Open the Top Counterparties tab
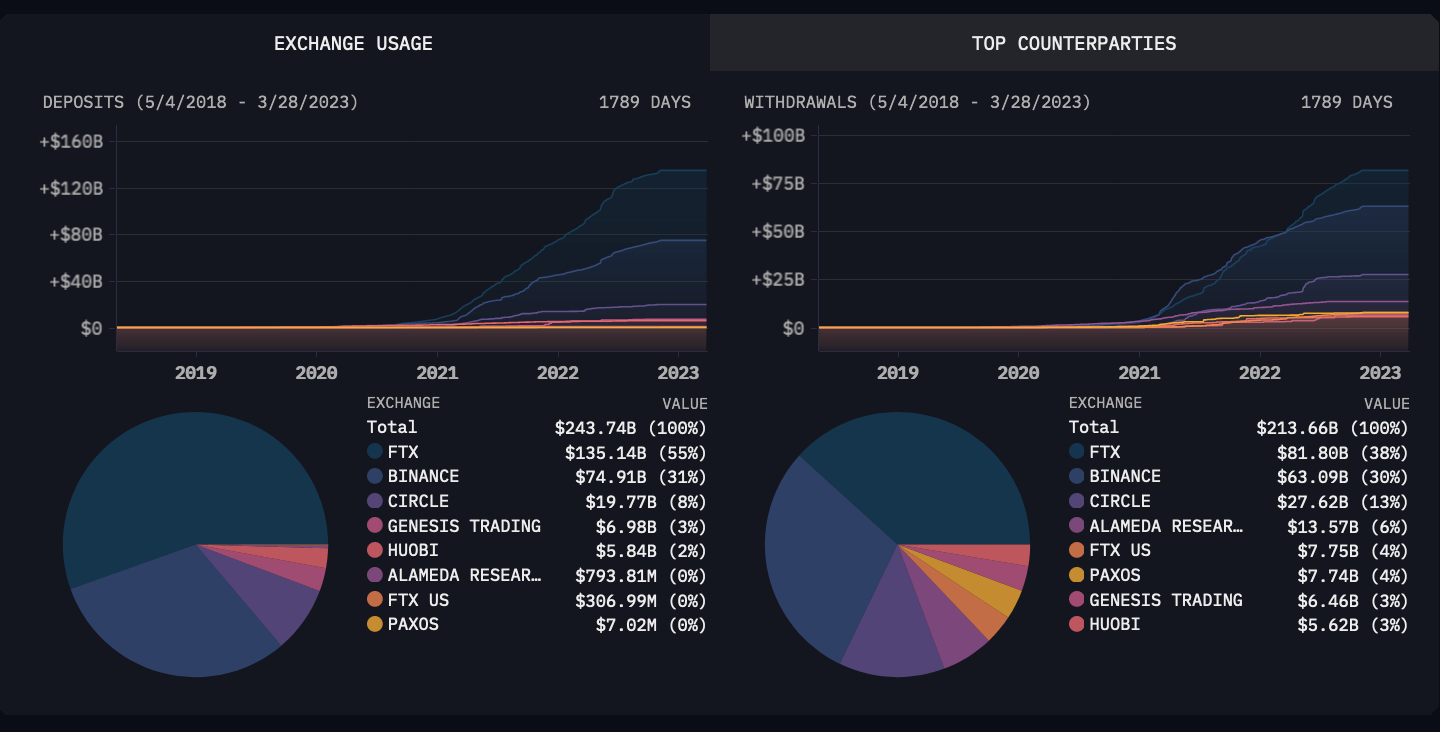 point(1074,43)
